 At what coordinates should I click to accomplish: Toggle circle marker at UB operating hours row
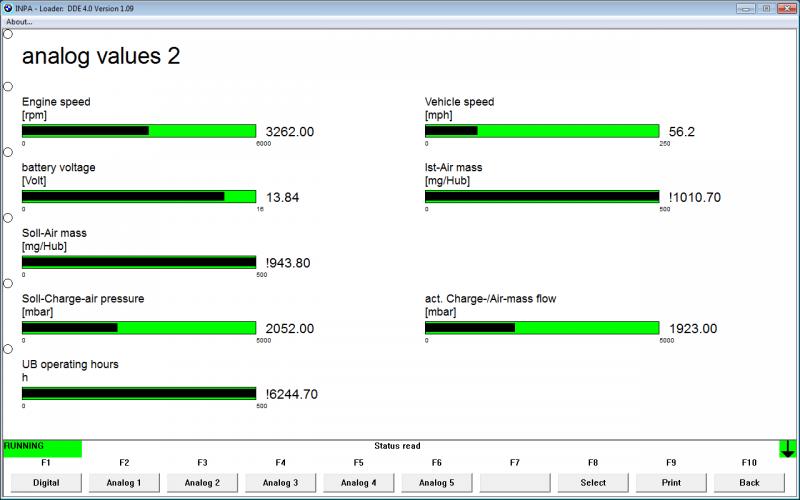point(8,349)
